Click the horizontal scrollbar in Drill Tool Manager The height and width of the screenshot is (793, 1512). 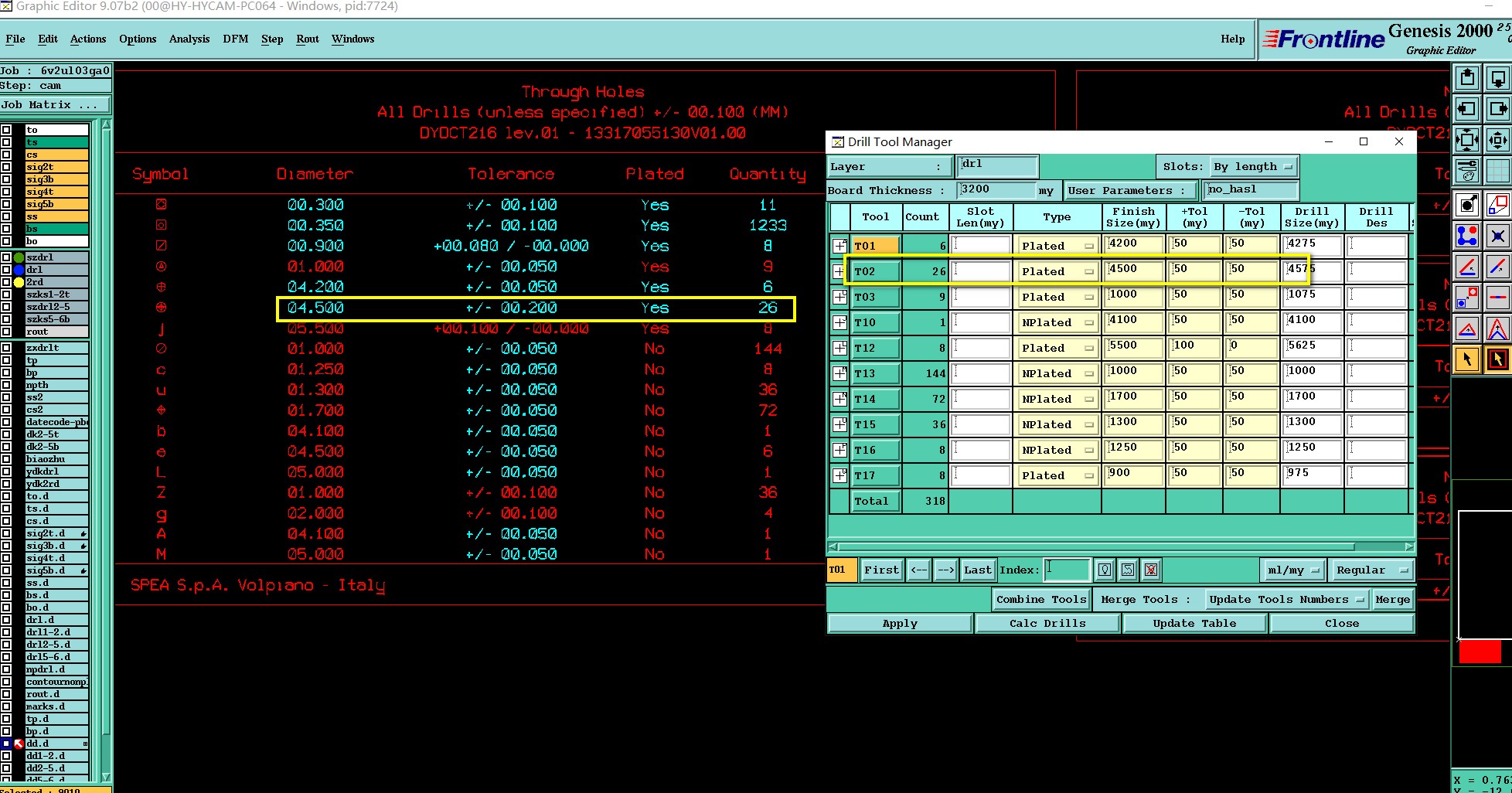point(1121,546)
